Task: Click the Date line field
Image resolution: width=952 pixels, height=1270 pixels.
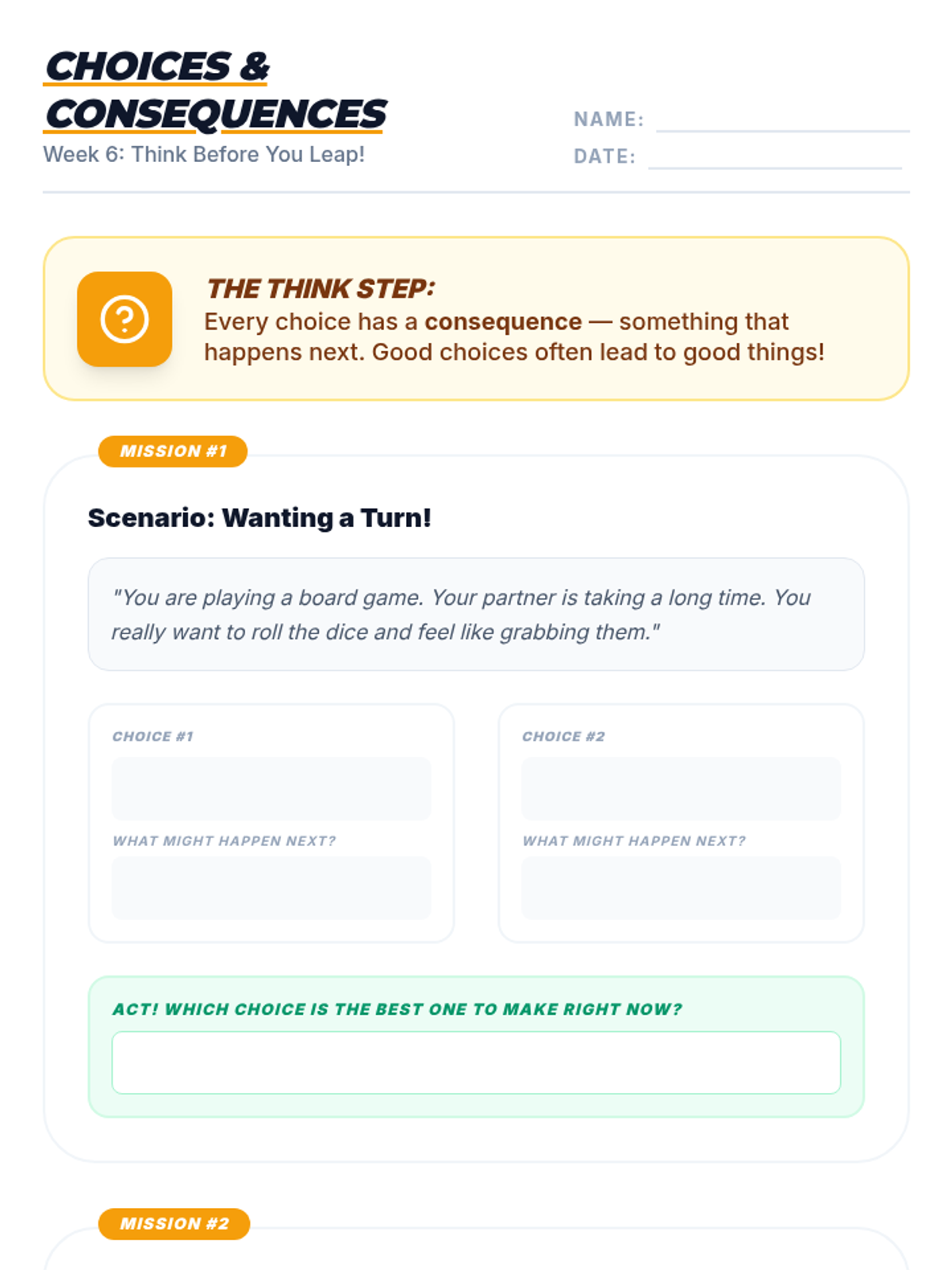Action: click(774, 158)
